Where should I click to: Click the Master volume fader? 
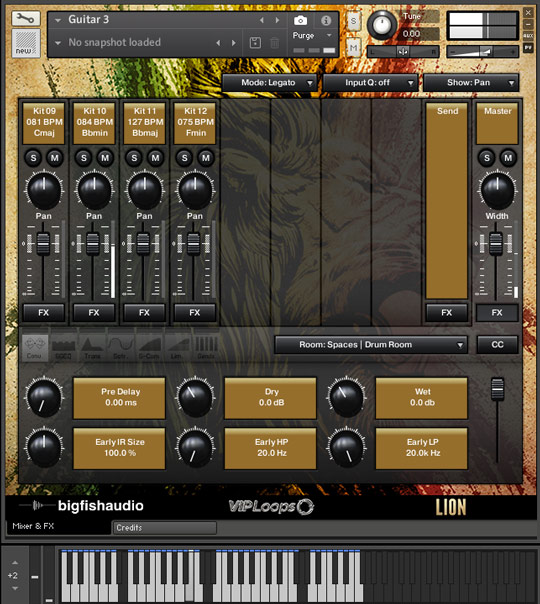click(x=496, y=243)
